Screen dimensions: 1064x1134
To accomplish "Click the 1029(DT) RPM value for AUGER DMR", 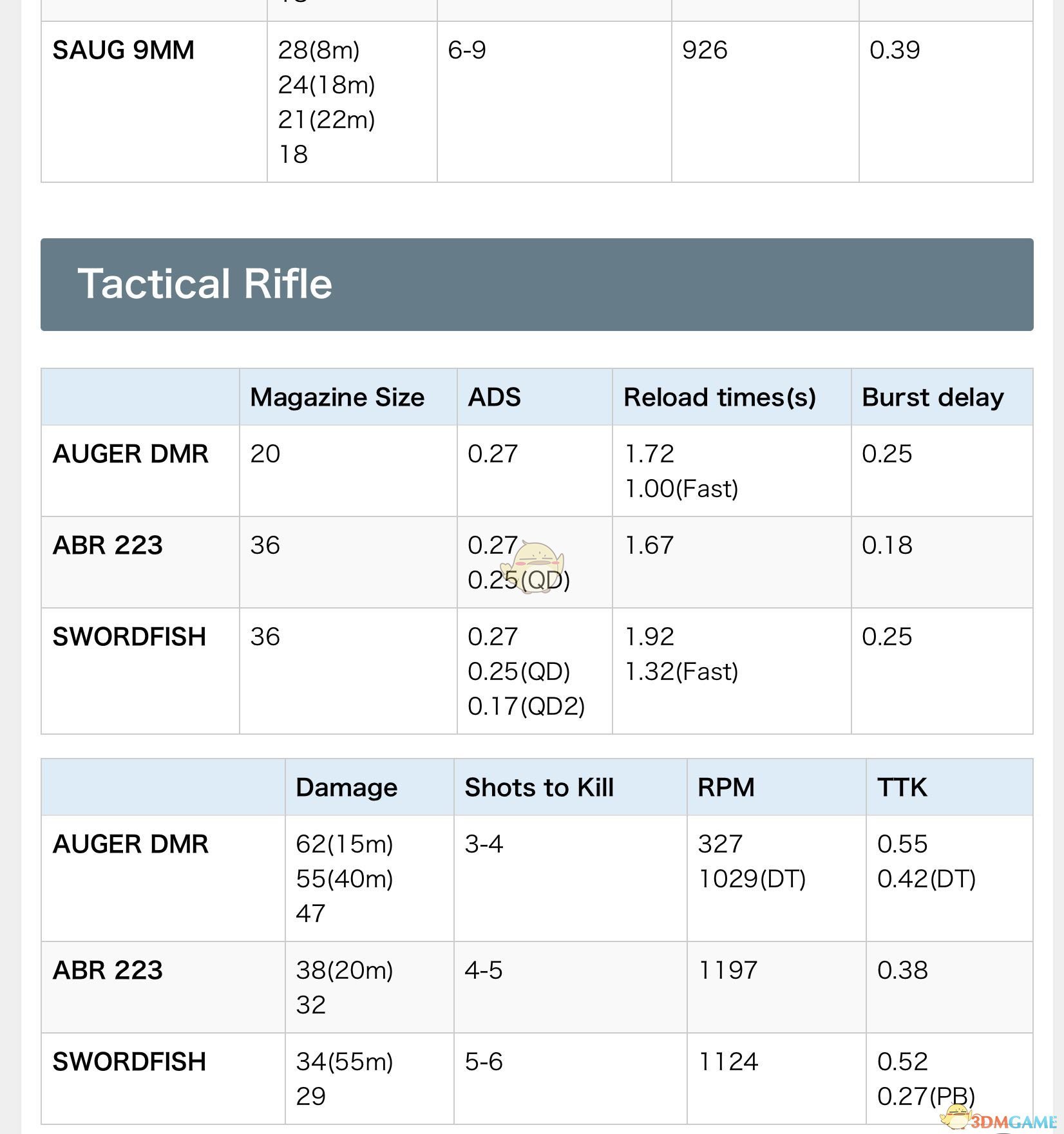I will click(752, 879).
